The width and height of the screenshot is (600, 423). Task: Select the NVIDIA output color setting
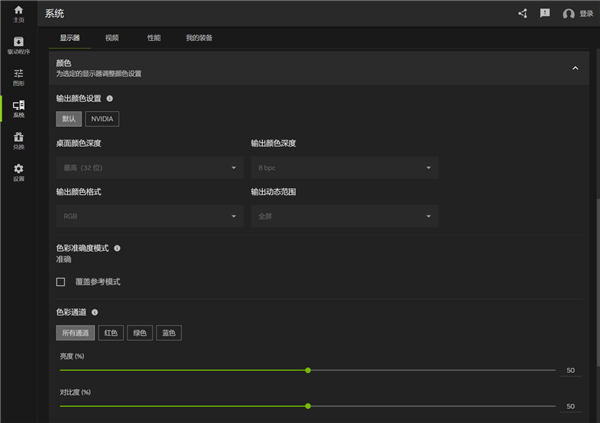(x=102, y=119)
